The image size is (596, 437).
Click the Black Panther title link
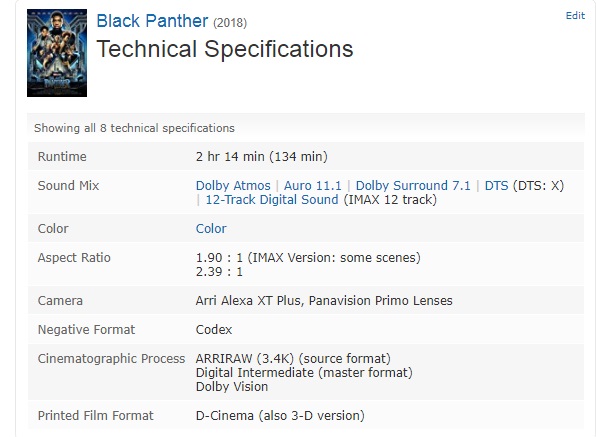152,21
